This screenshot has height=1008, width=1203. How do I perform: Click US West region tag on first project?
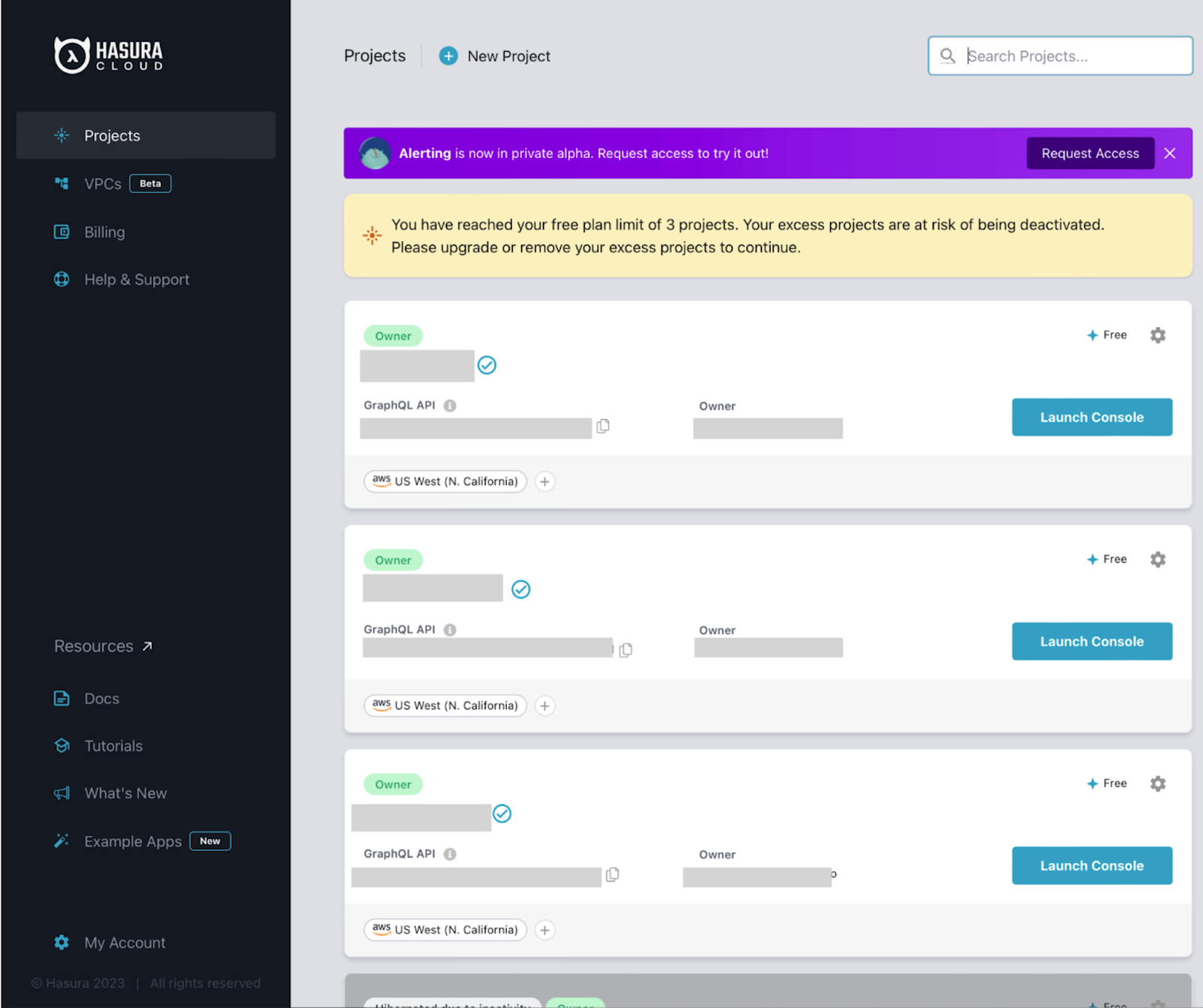pyautogui.click(x=445, y=481)
